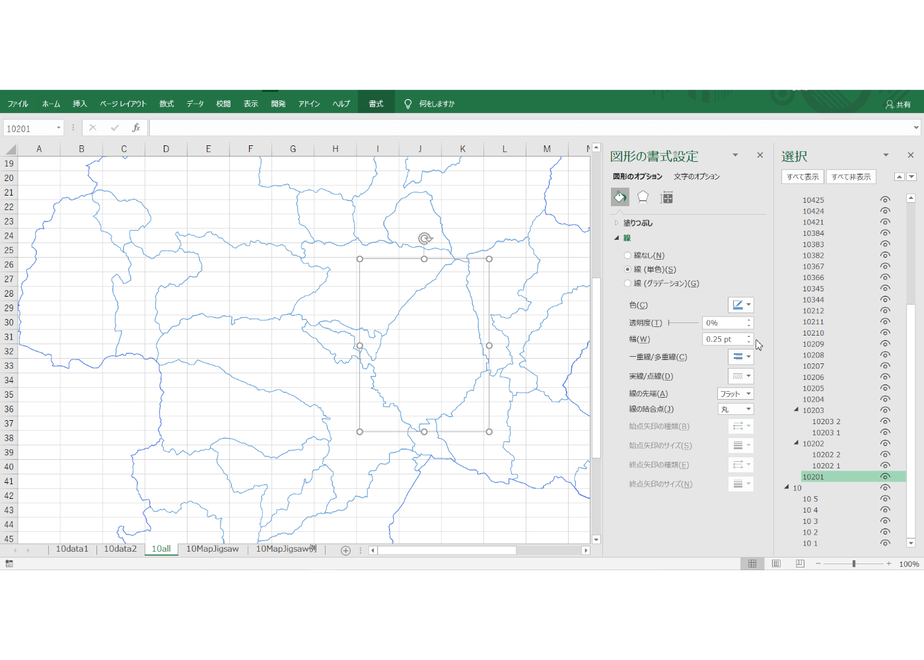The width and height of the screenshot is (924, 660).
Task: Click the formula bar confirm checkmark icon
Action: 114,128
